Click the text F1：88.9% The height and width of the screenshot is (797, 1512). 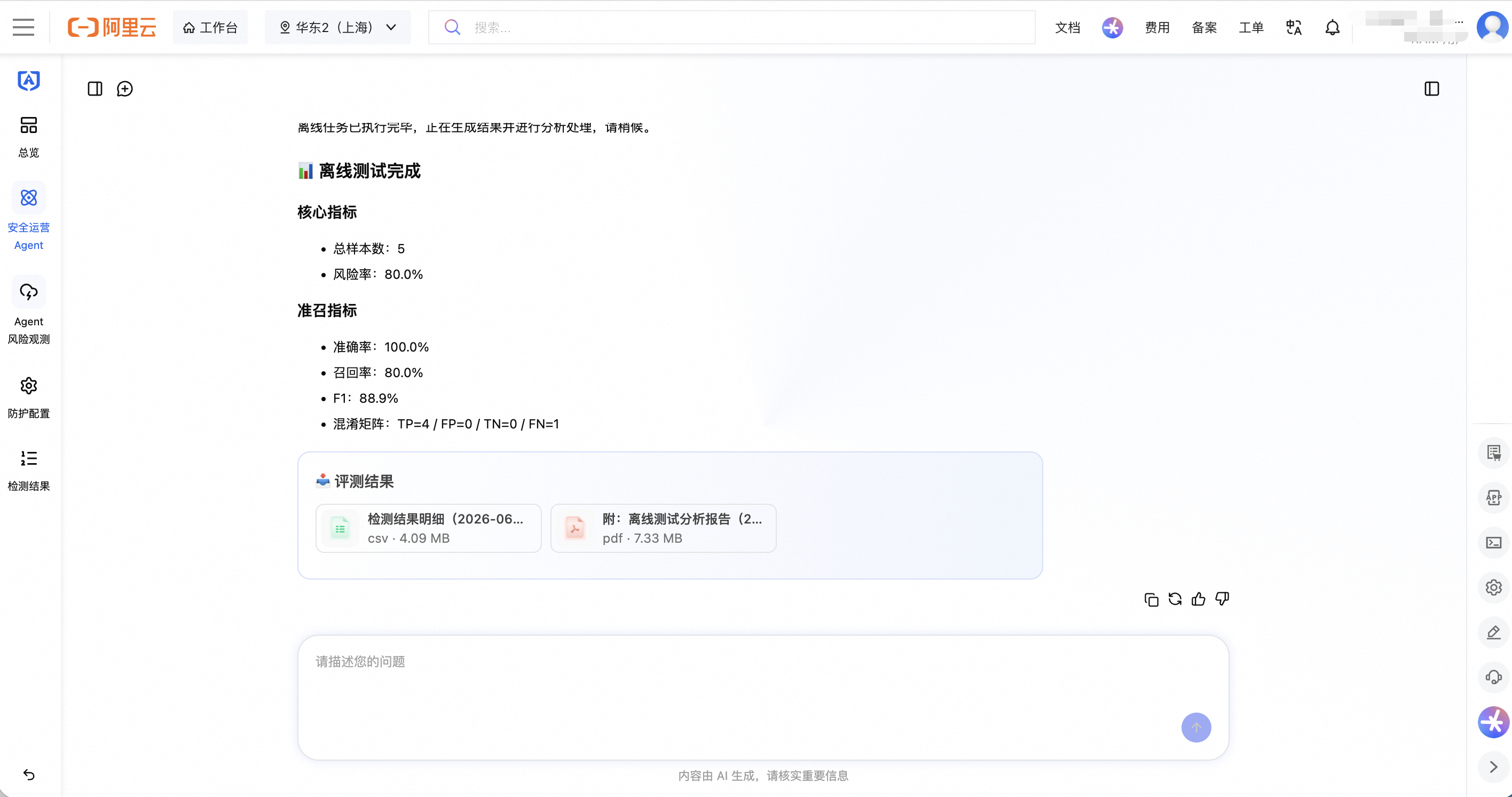[x=366, y=398]
